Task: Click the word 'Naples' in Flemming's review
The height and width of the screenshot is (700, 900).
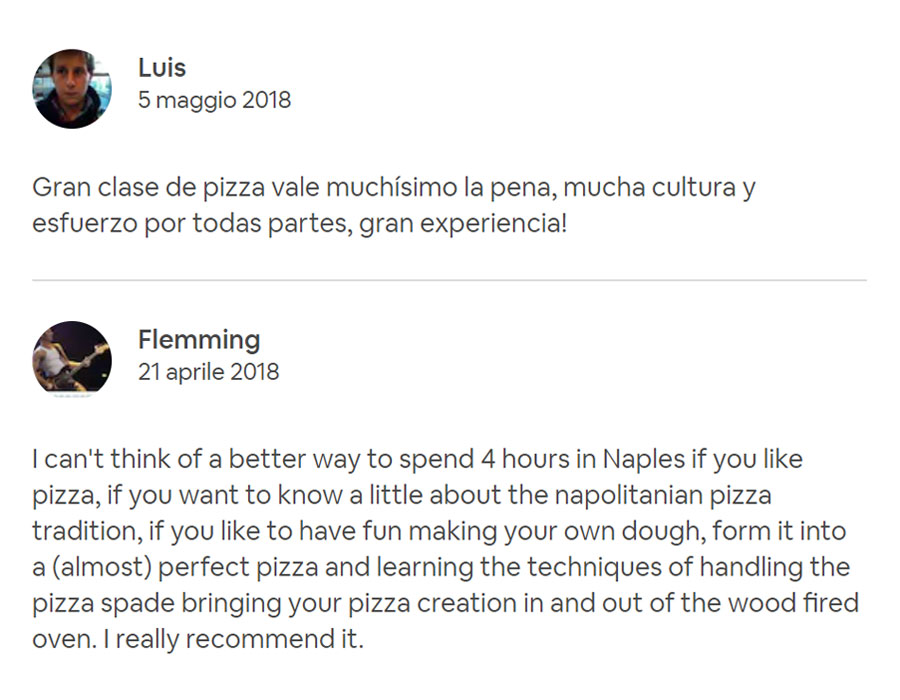Action: (644, 460)
